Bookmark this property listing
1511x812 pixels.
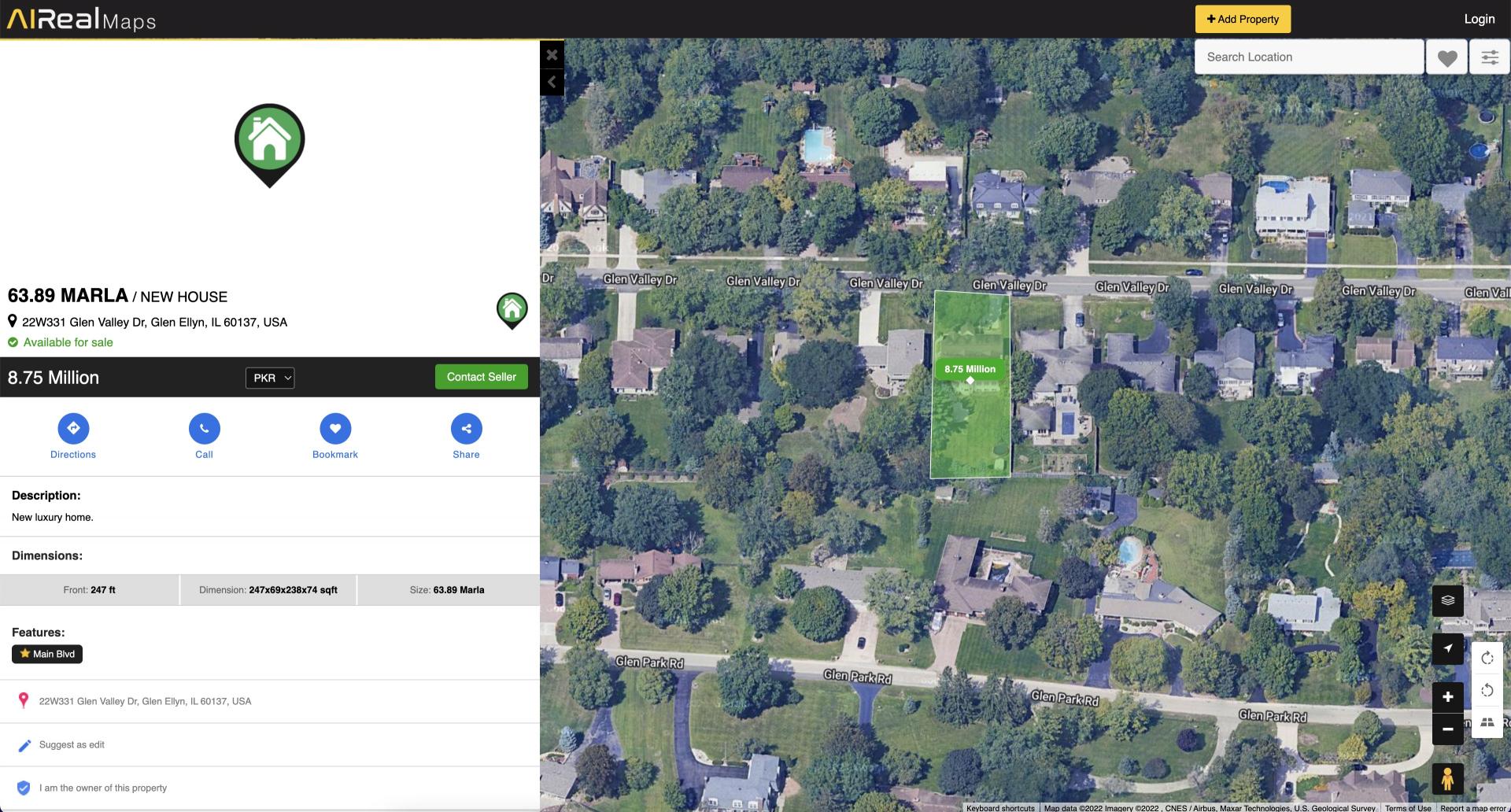pyautogui.click(x=335, y=429)
